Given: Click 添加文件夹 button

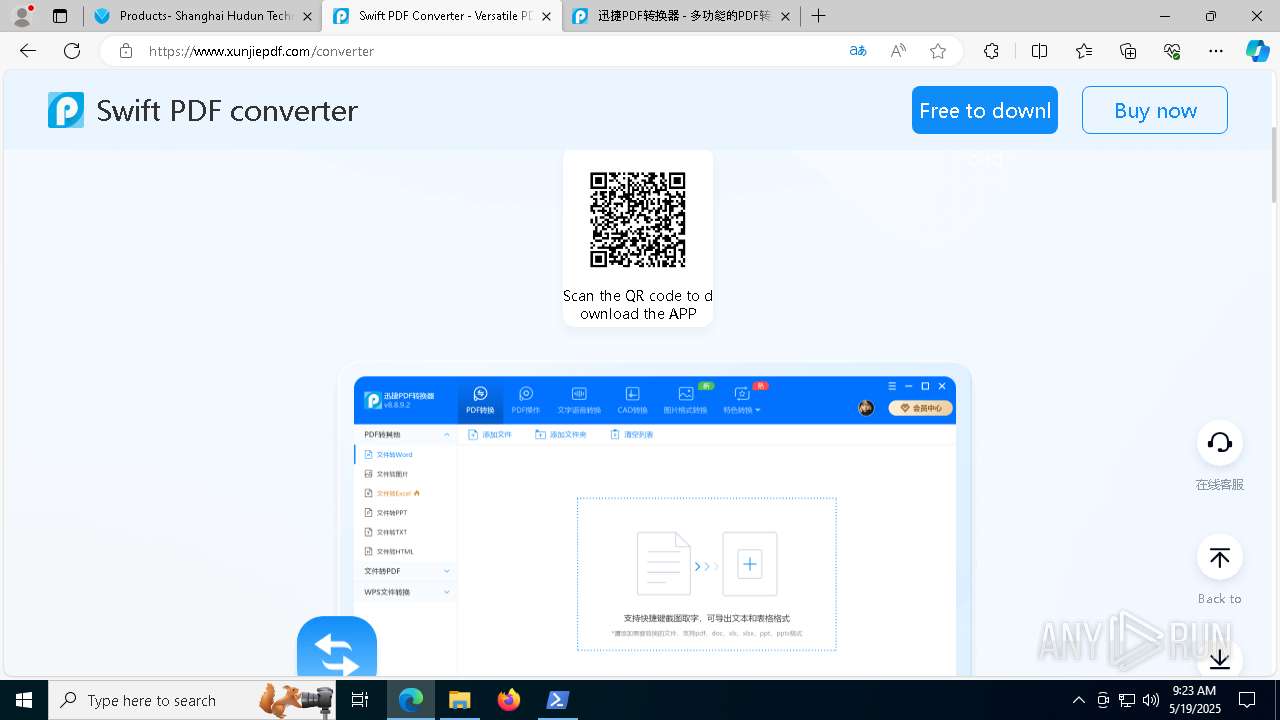Looking at the screenshot, I should 561,435.
